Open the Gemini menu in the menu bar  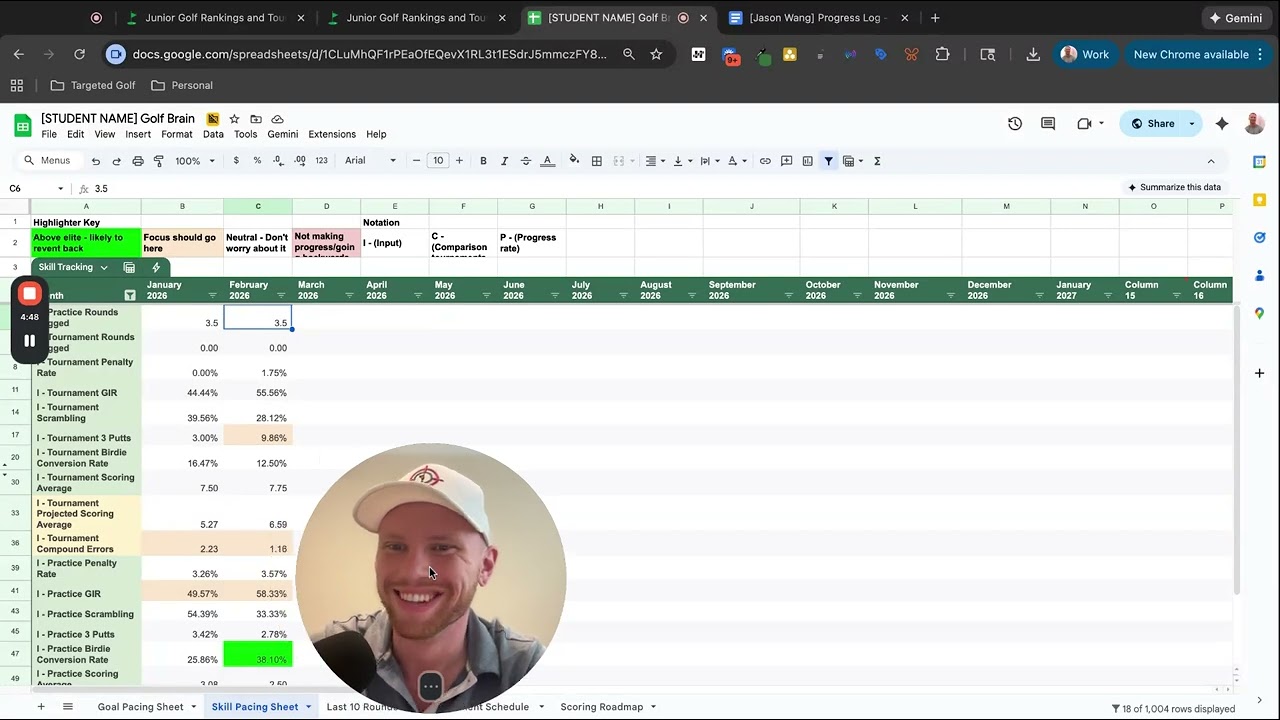click(x=283, y=134)
